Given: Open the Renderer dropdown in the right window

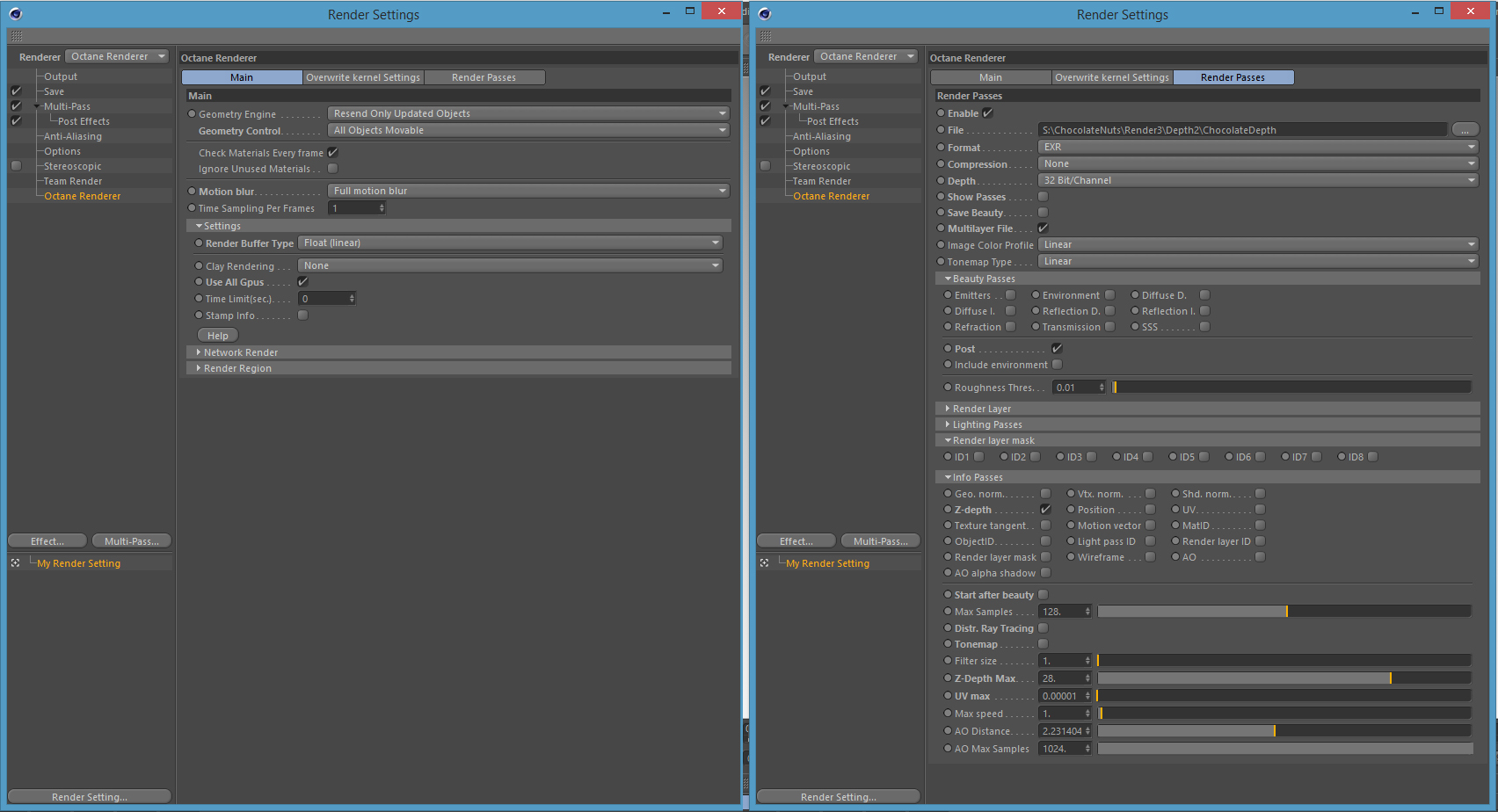Looking at the screenshot, I should coord(867,56).
